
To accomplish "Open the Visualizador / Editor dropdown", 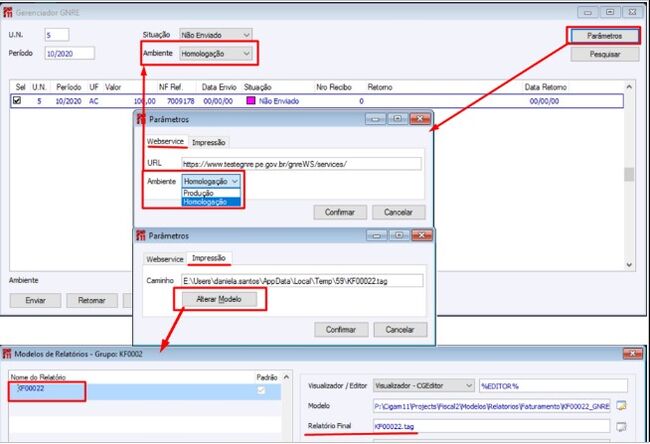I will point(423,386).
